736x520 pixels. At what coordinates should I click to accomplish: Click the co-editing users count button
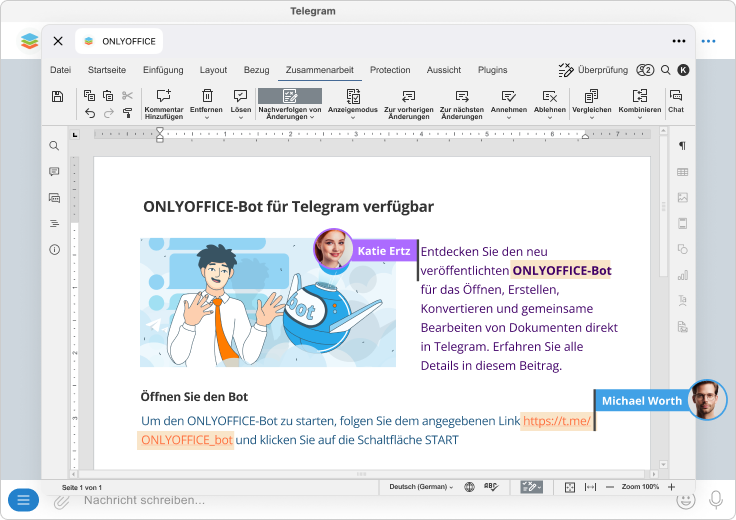tap(645, 70)
